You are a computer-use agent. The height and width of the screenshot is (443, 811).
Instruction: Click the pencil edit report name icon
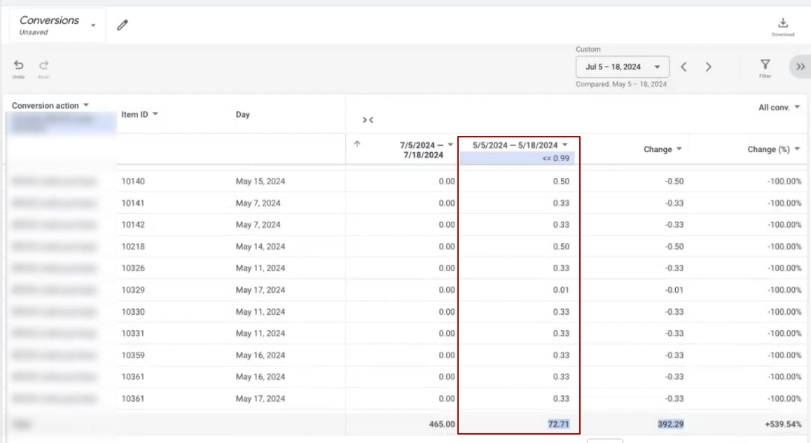[x=122, y=25]
